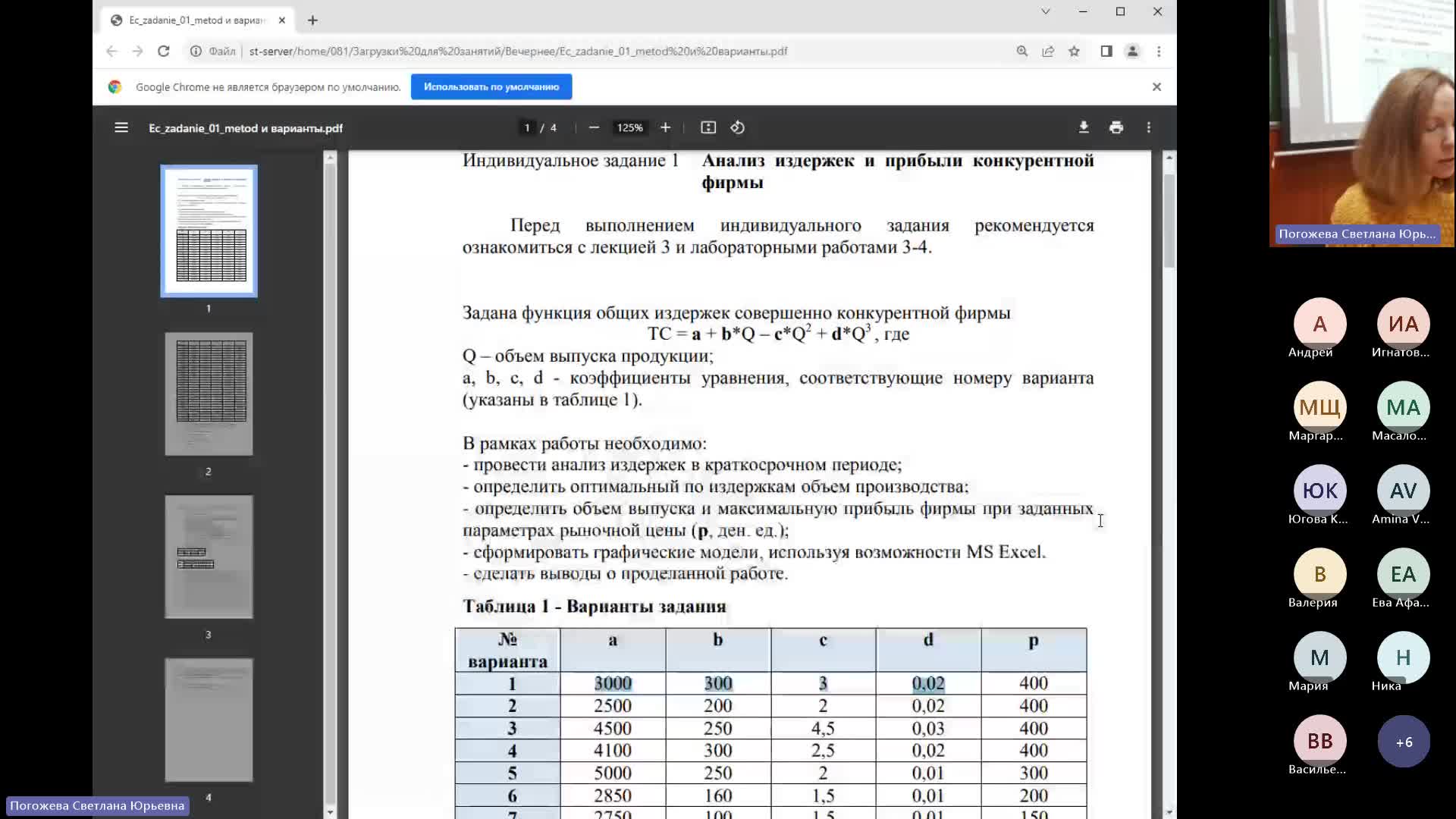Zoom in on the PDF document
The height and width of the screenshot is (819, 1456).
(x=665, y=127)
